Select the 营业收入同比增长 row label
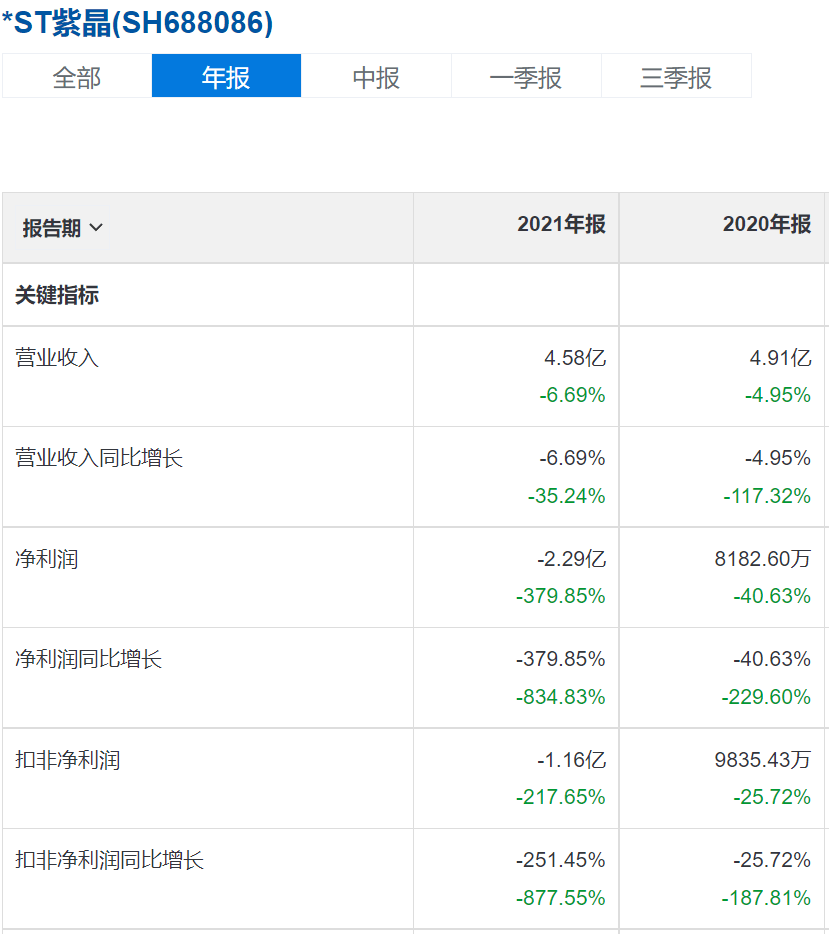The width and height of the screenshot is (829, 934). 99,458
